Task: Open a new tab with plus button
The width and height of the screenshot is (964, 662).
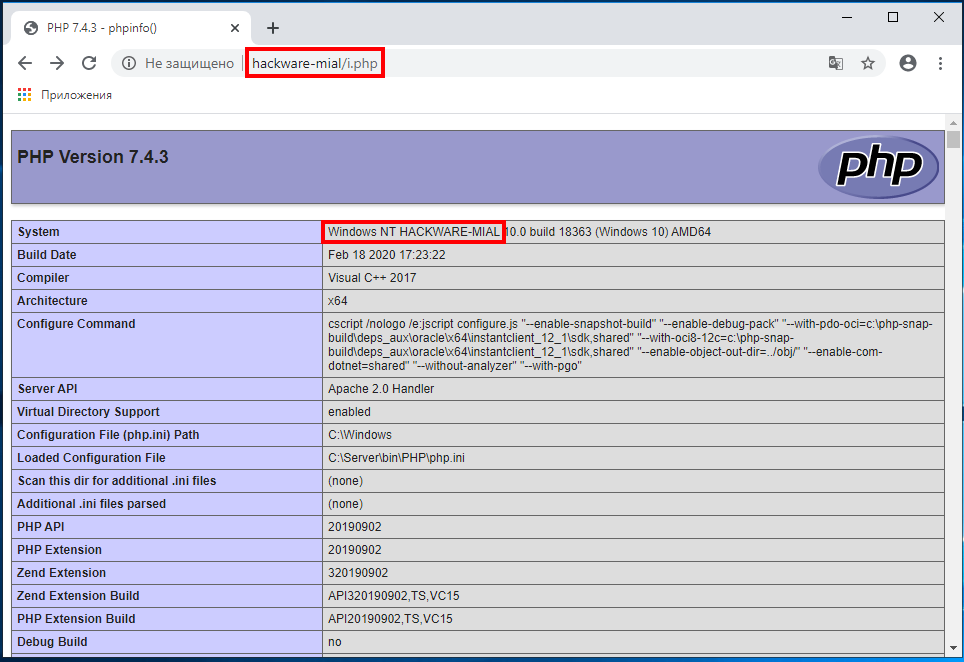Action: [272, 27]
